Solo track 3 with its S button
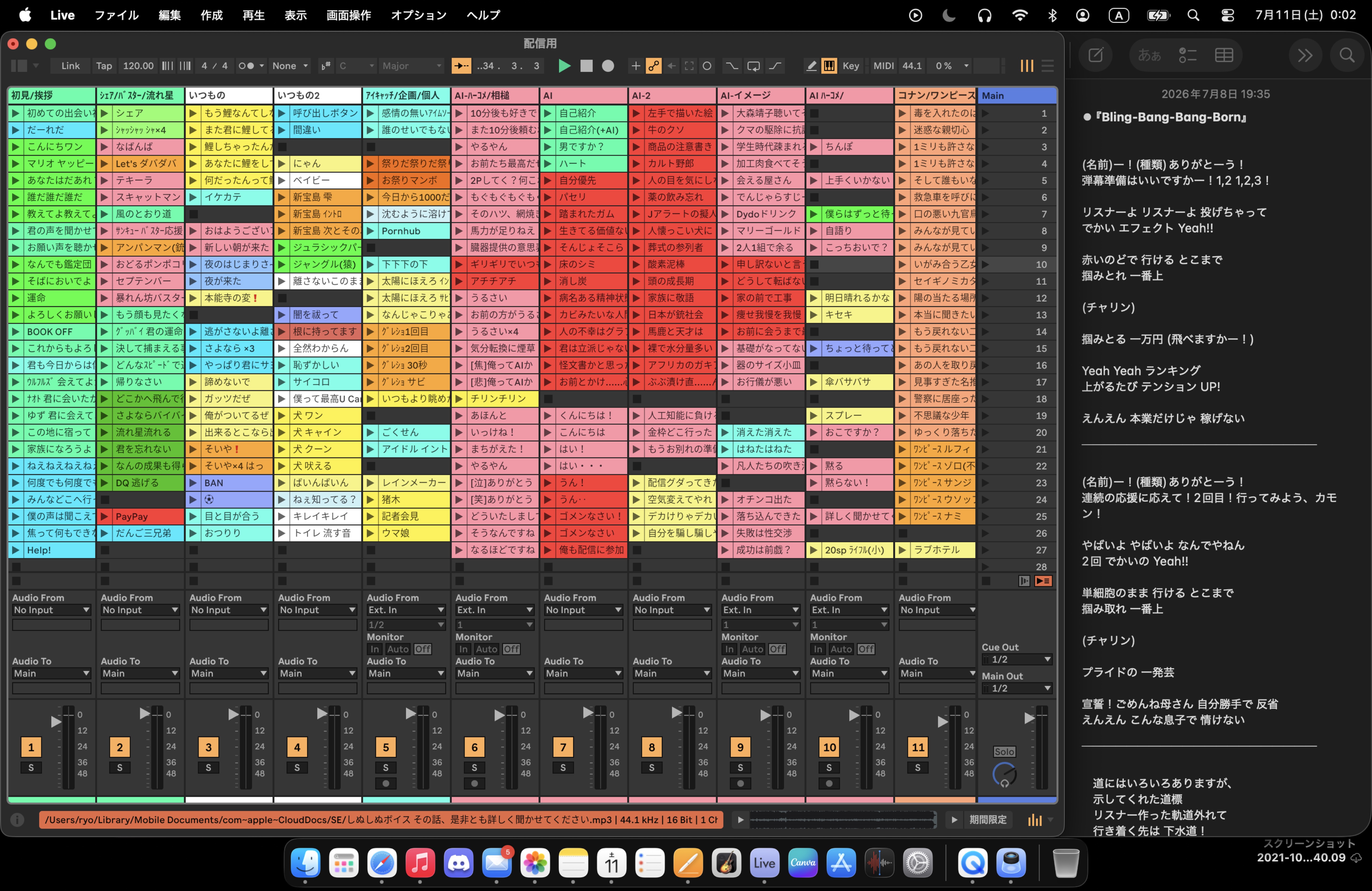 pos(208,768)
